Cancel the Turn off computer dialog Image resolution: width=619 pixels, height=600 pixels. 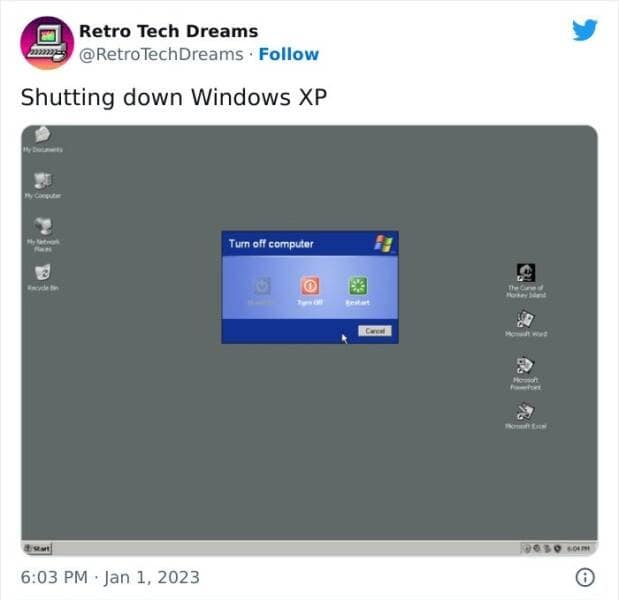click(375, 331)
